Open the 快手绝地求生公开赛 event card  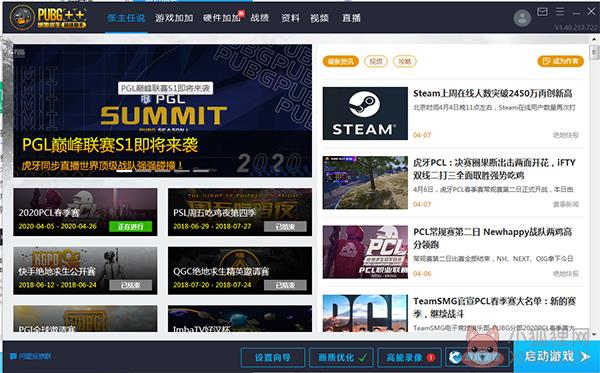[x=85, y=270]
